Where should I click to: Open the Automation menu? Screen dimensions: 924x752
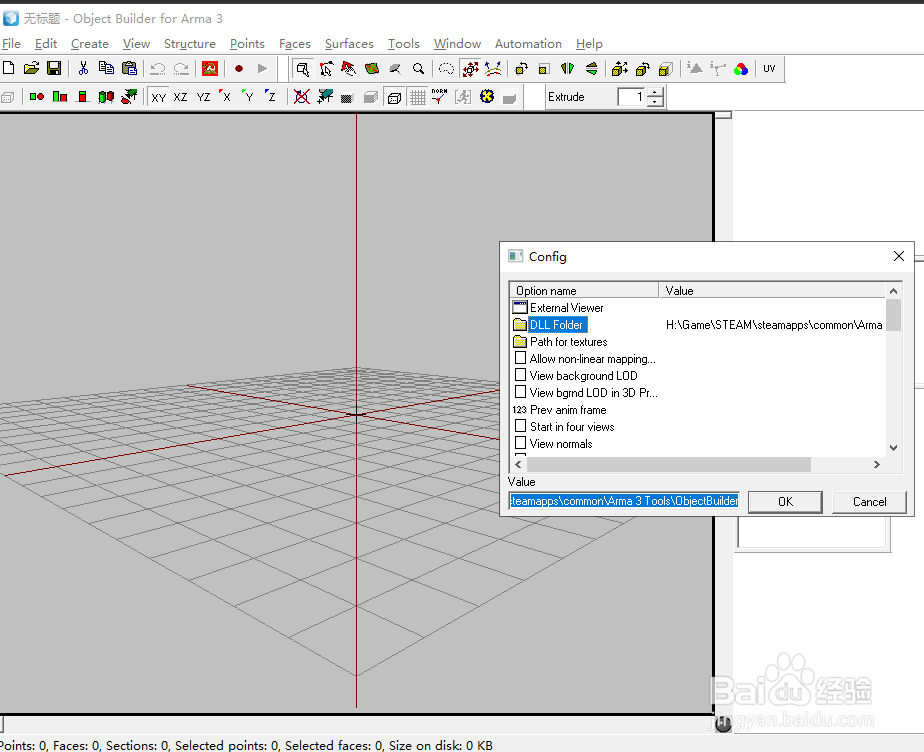[x=528, y=44]
